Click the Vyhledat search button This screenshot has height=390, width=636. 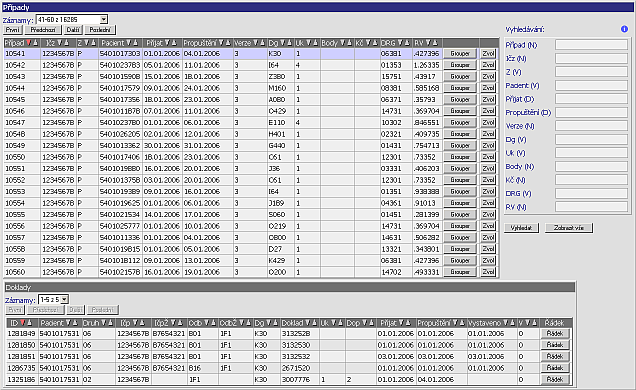click(521, 228)
